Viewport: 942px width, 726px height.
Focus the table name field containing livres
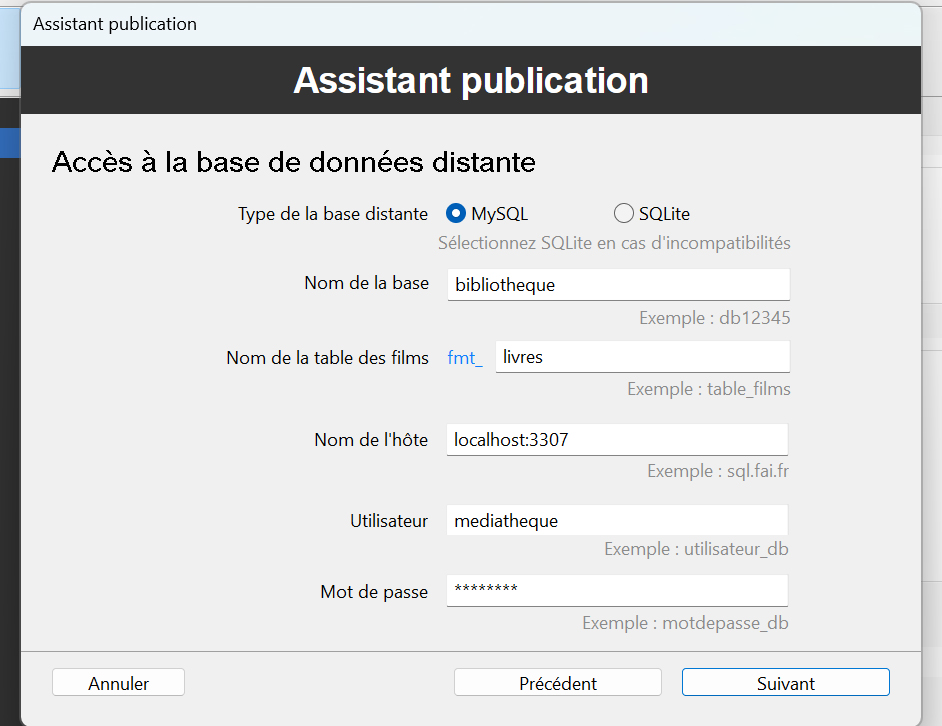(642, 357)
